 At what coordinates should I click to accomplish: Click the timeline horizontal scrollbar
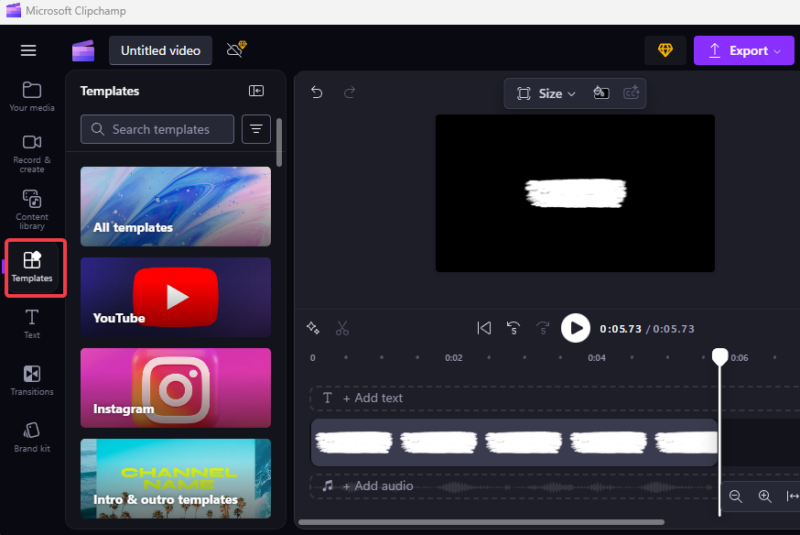(x=481, y=522)
